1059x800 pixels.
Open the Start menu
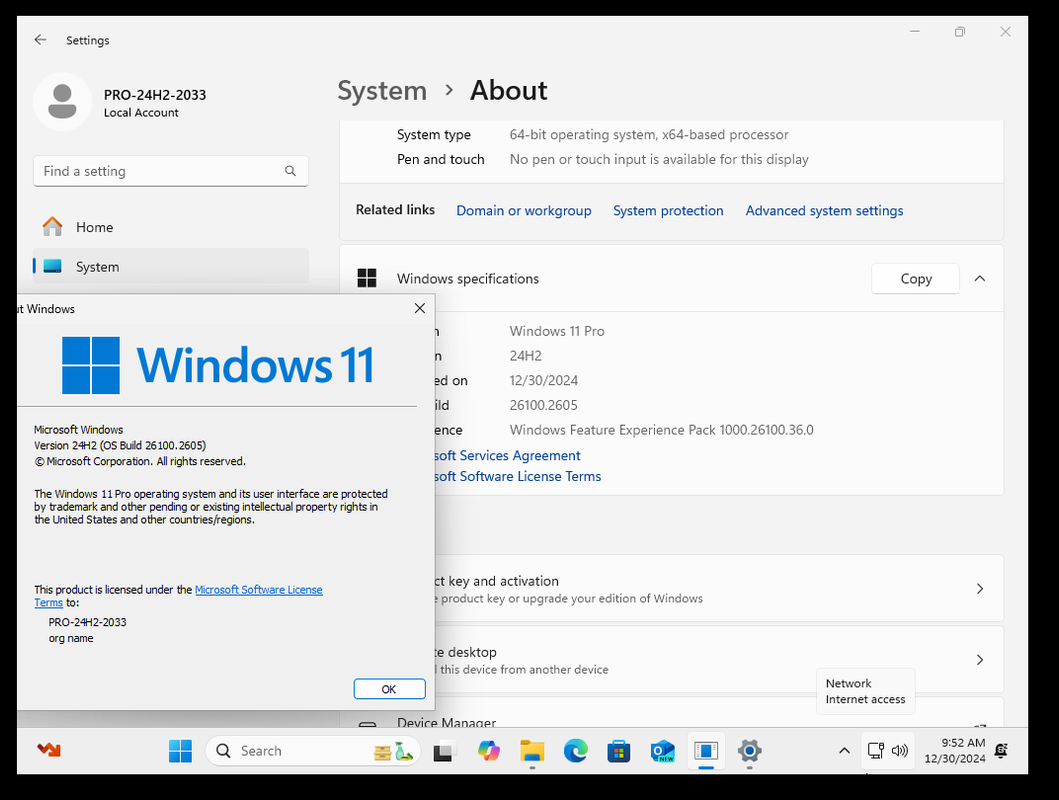[x=180, y=751]
